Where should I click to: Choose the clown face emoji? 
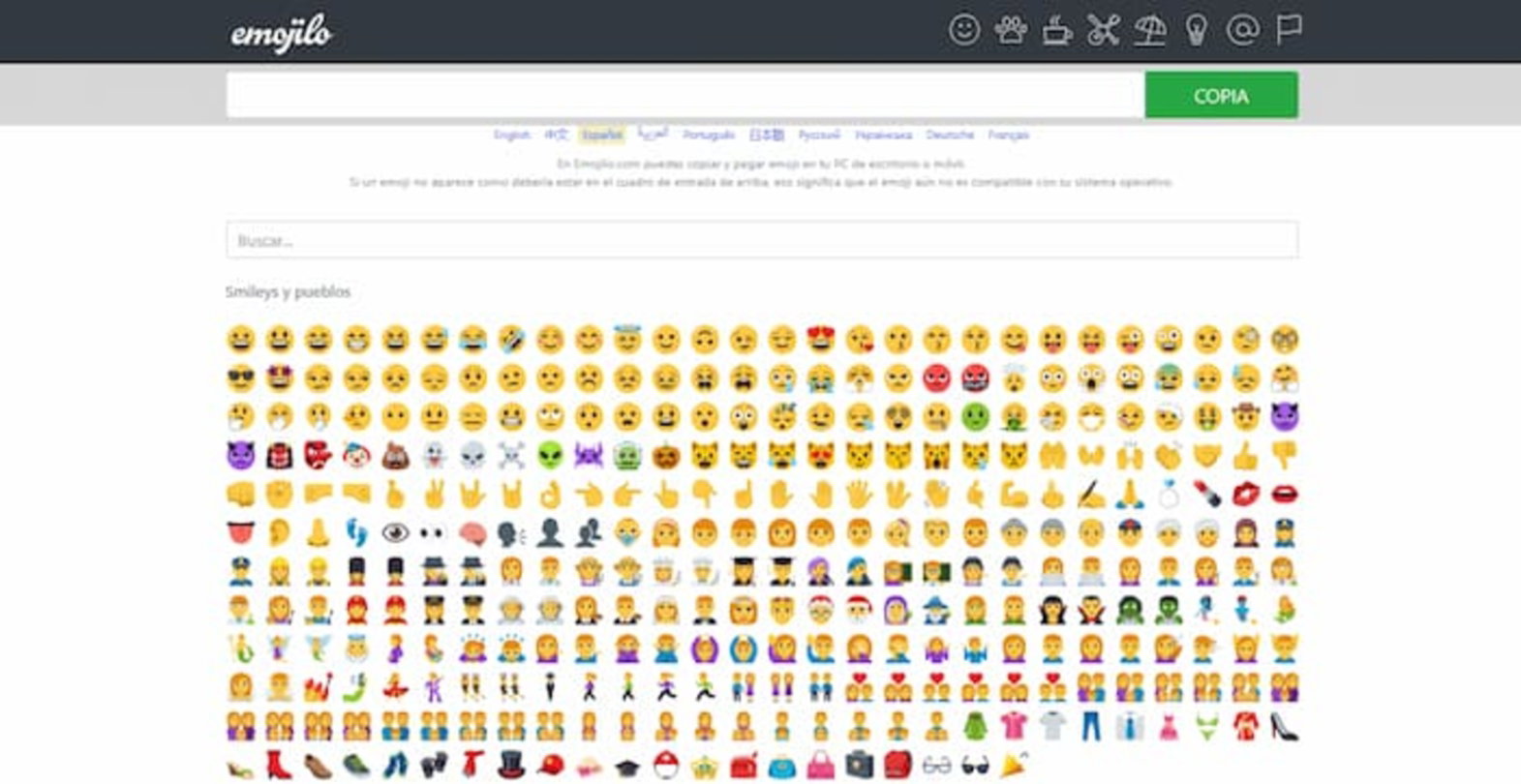click(x=356, y=456)
